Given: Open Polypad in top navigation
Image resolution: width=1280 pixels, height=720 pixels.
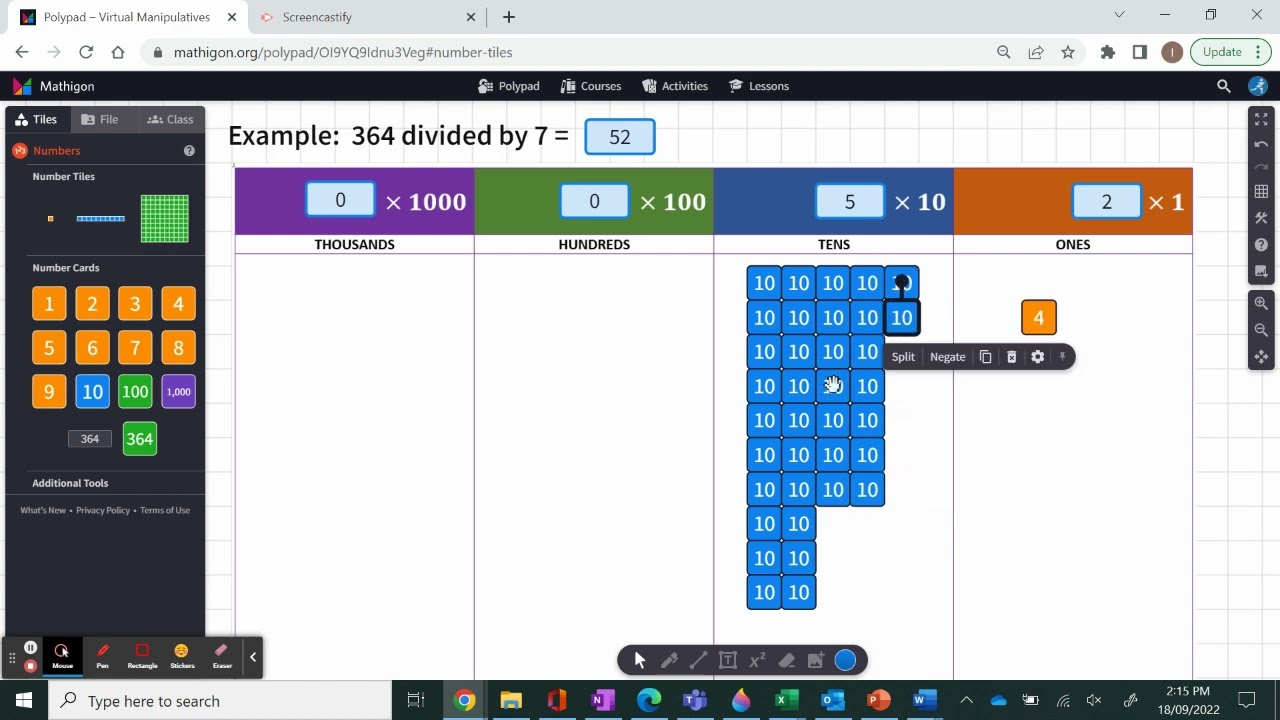Looking at the screenshot, I should click(509, 86).
